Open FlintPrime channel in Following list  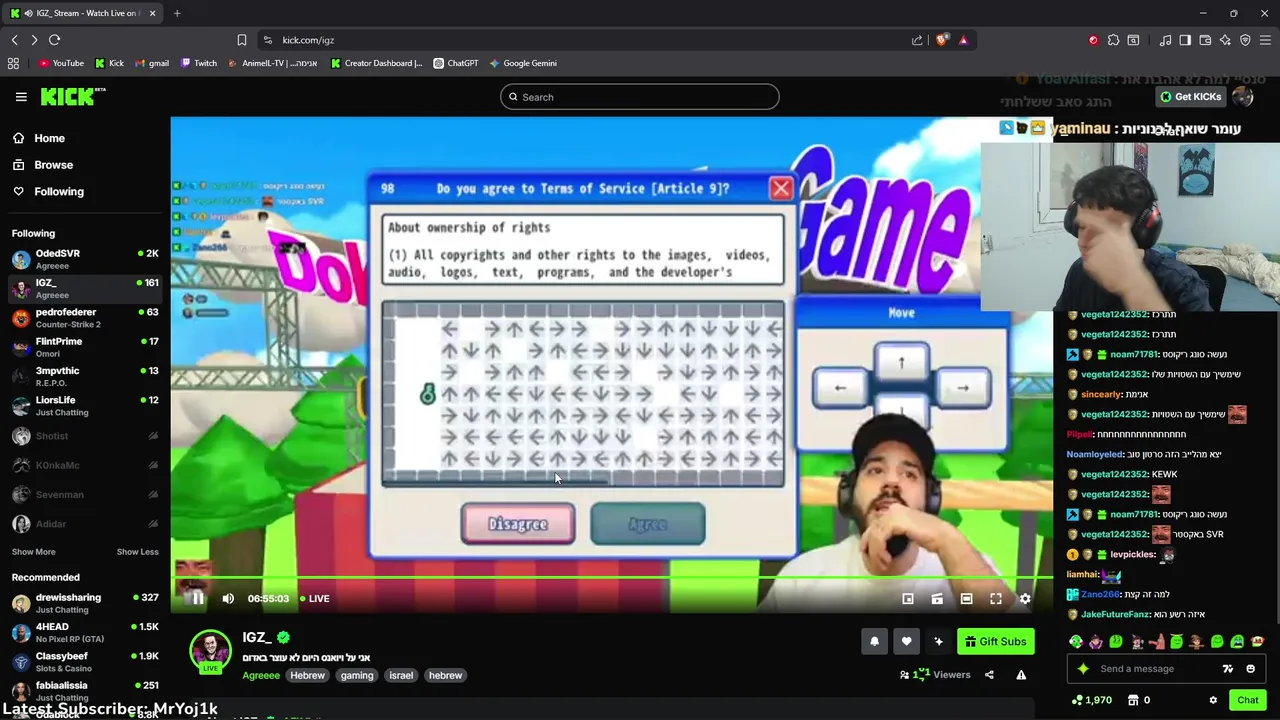(x=85, y=347)
